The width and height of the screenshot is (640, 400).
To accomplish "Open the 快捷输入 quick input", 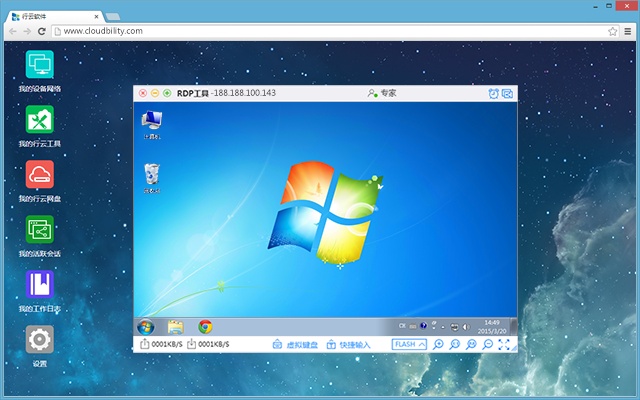I will [348, 344].
